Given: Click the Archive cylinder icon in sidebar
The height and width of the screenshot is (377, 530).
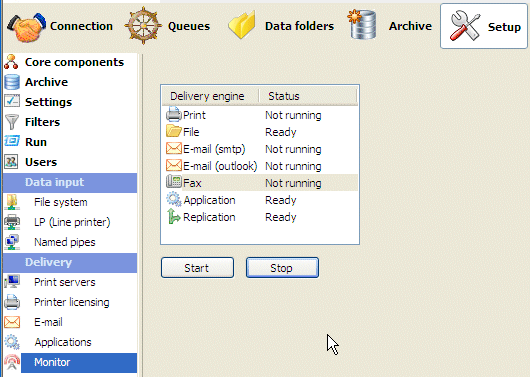Looking at the screenshot, I should (x=12, y=82).
